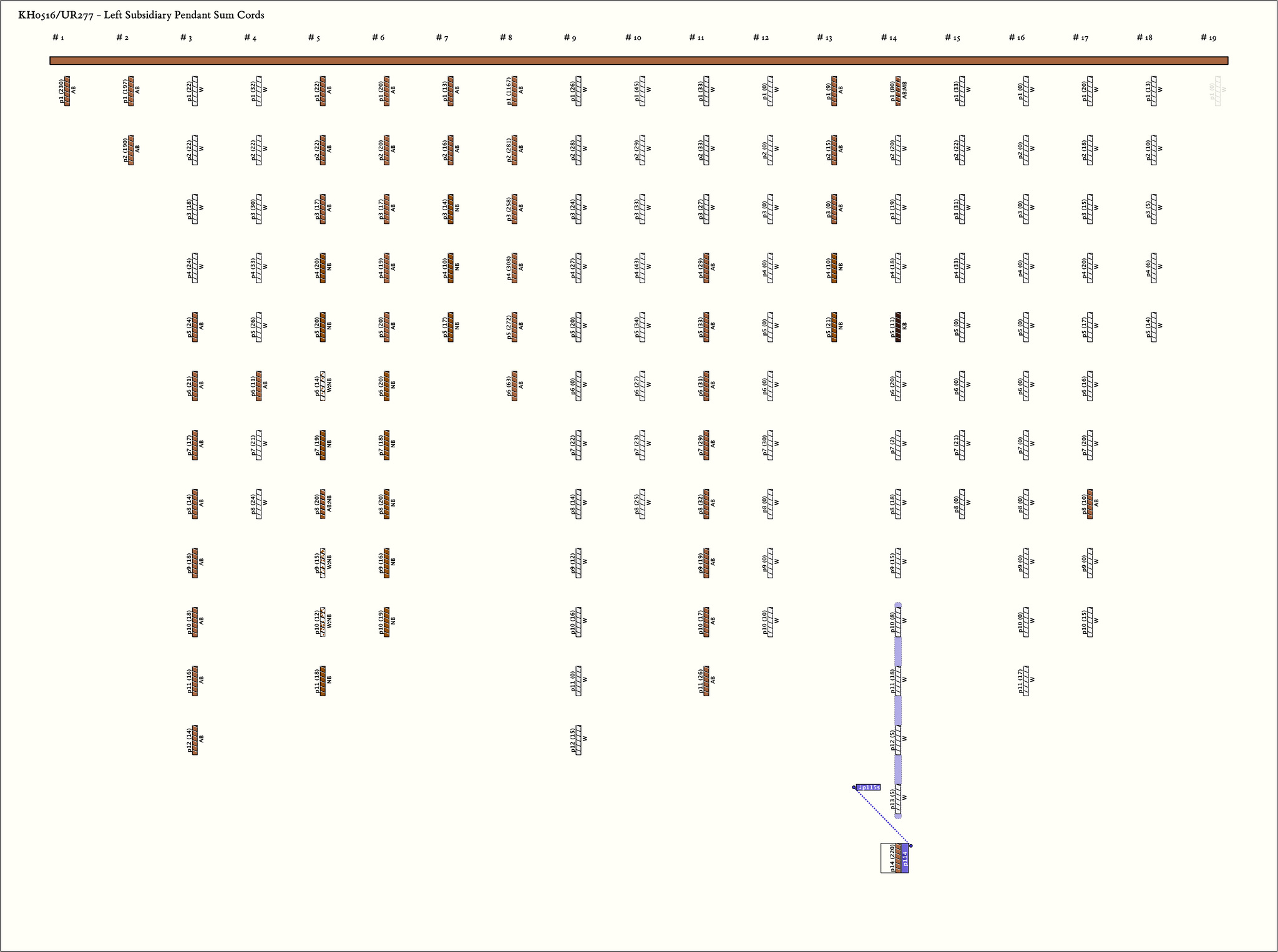Viewport: 1278px width, 952px height.
Task: Select the # 8 column header
Action: click(x=505, y=38)
